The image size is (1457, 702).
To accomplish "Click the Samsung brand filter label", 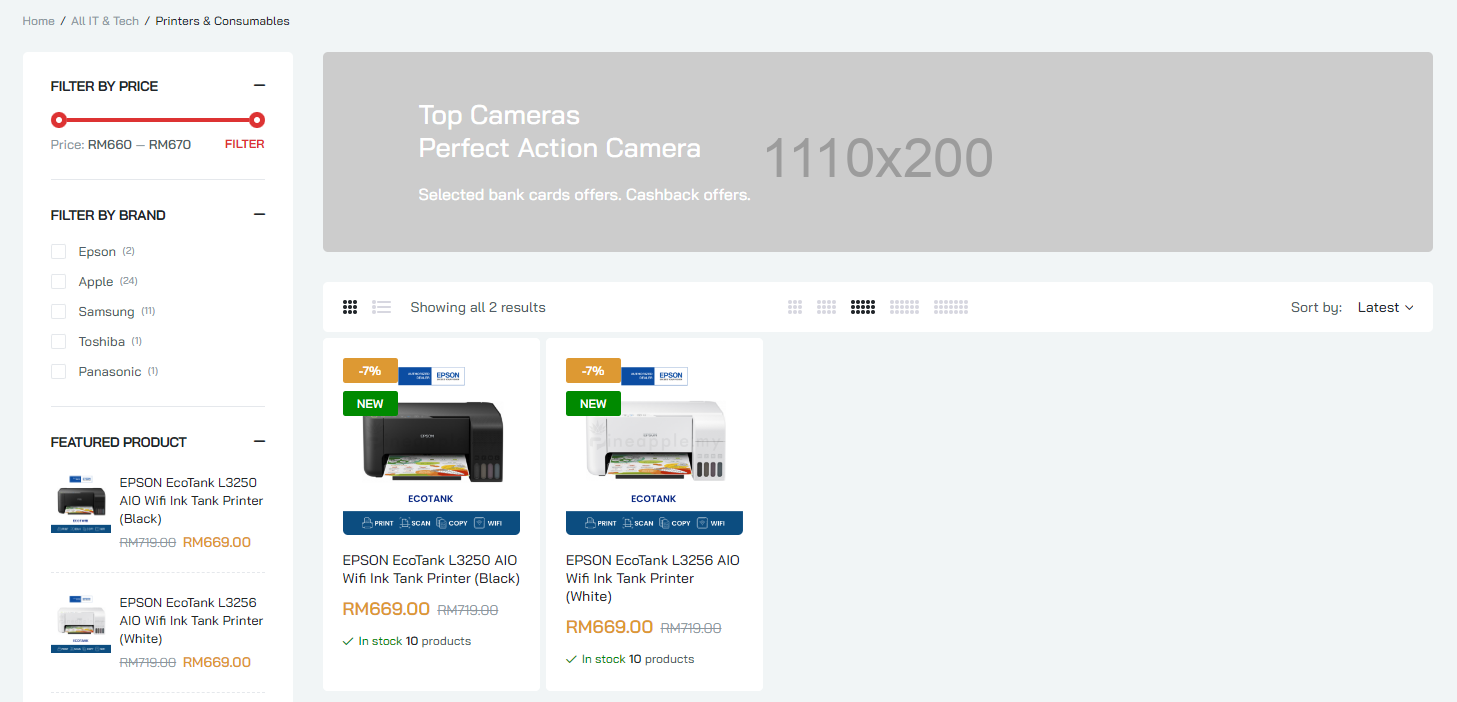I will (106, 311).
